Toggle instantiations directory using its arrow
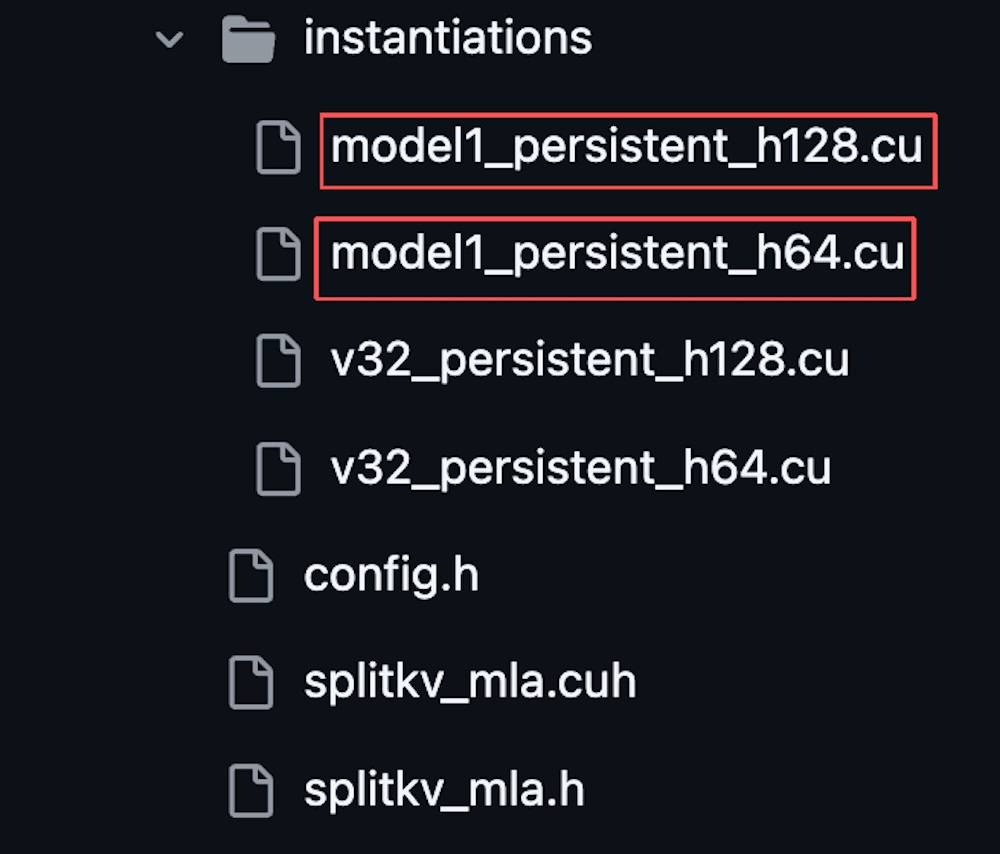 (170, 39)
